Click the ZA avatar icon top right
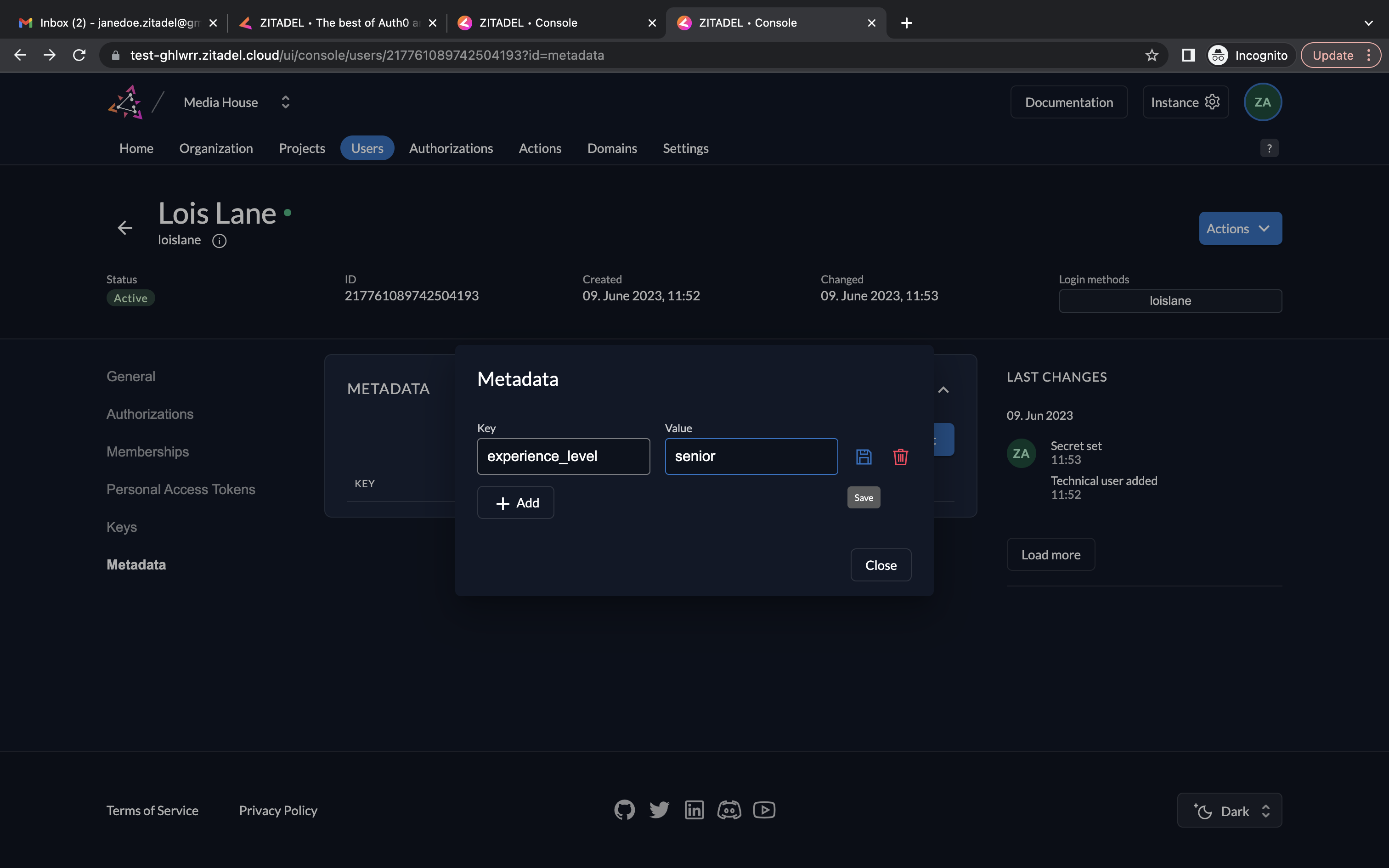The height and width of the screenshot is (868, 1389). click(x=1264, y=102)
